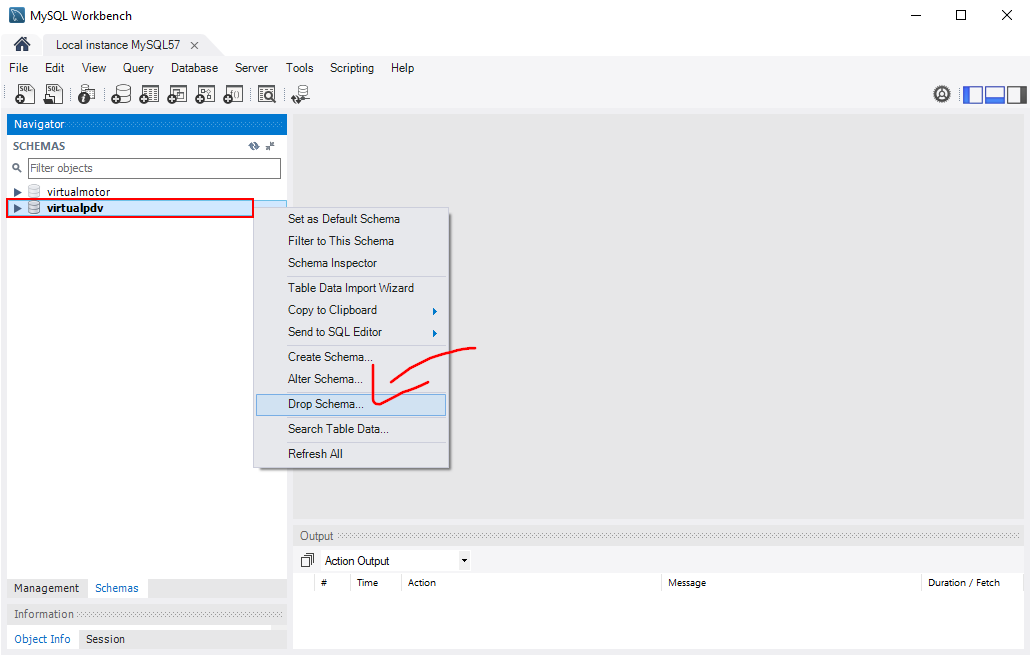Image resolution: width=1031 pixels, height=656 pixels.
Task: Click the Action Output copy icon
Action: (307, 560)
